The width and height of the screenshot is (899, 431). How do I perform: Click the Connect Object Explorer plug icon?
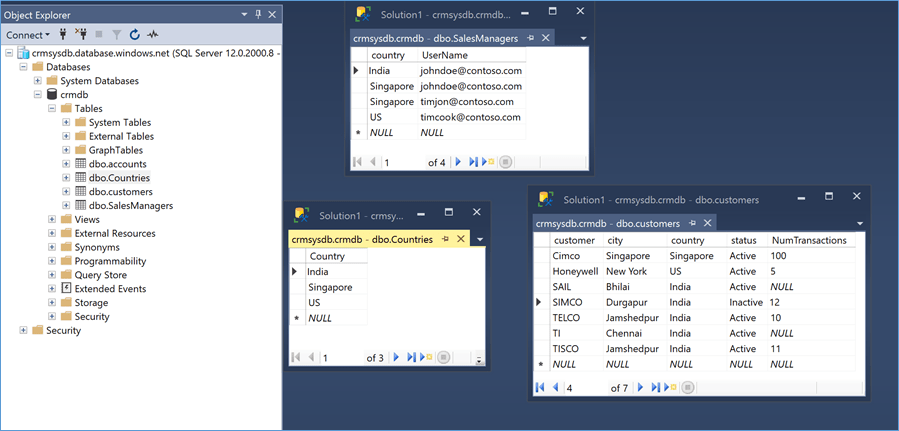[63, 35]
